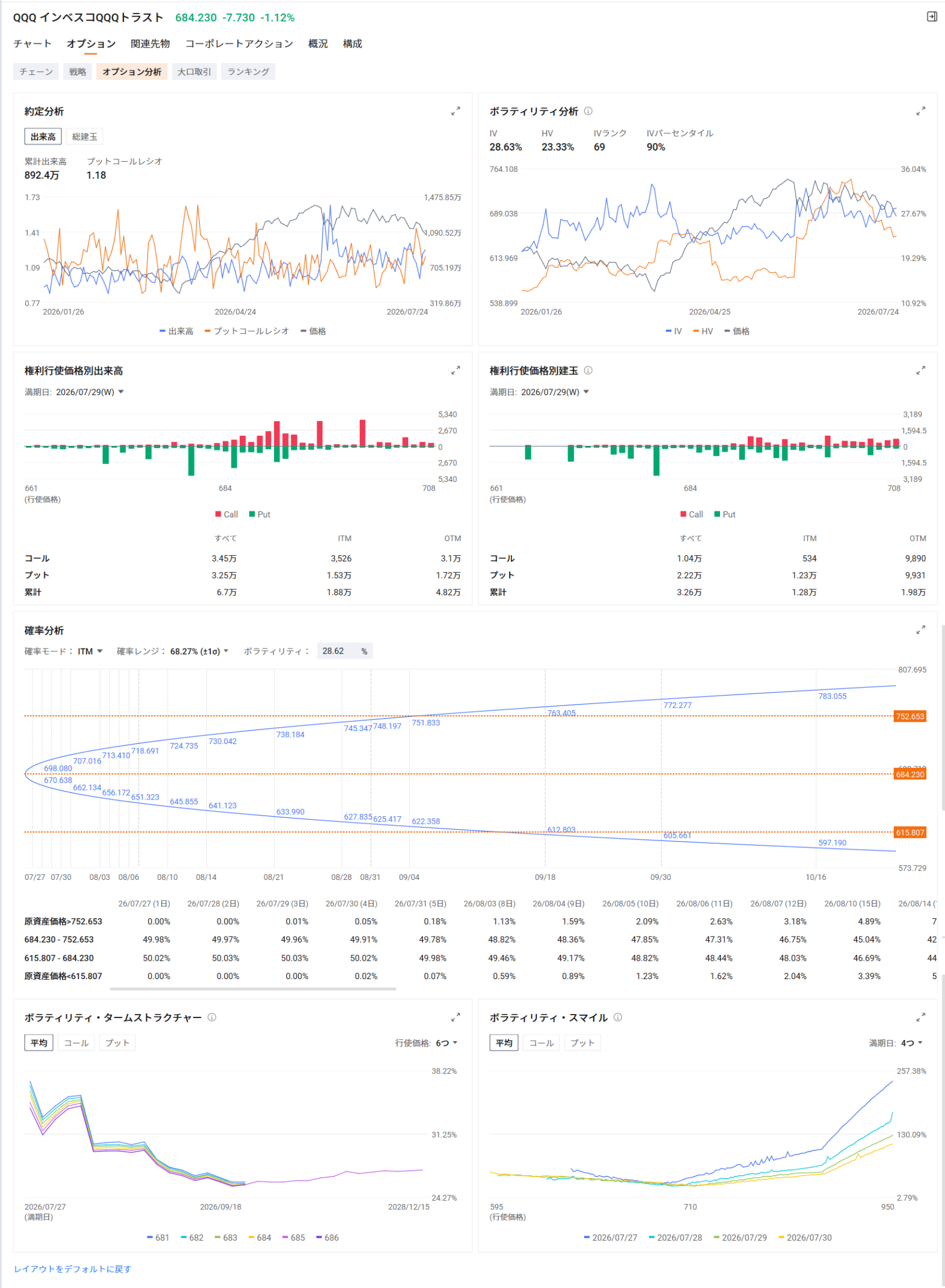Viewport: 945px width, 1288px height.
Task: Toggle 2026/07/30 legend in volatility smile
Action: 805,1238
